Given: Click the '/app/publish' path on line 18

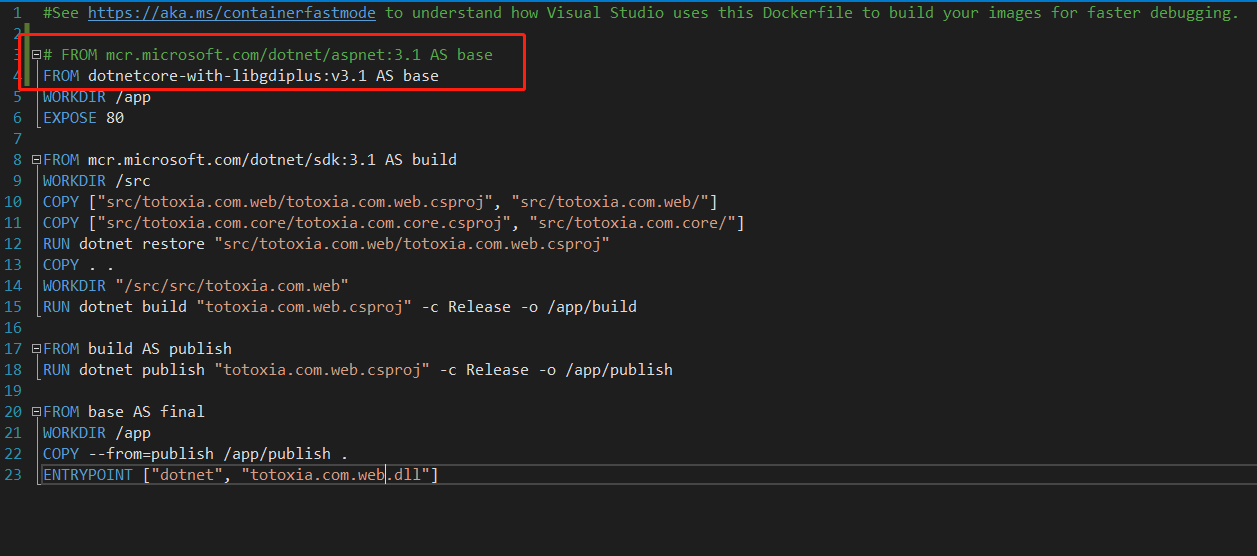Looking at the screenshot, I should pyautogui.click(x=619, y=370).
